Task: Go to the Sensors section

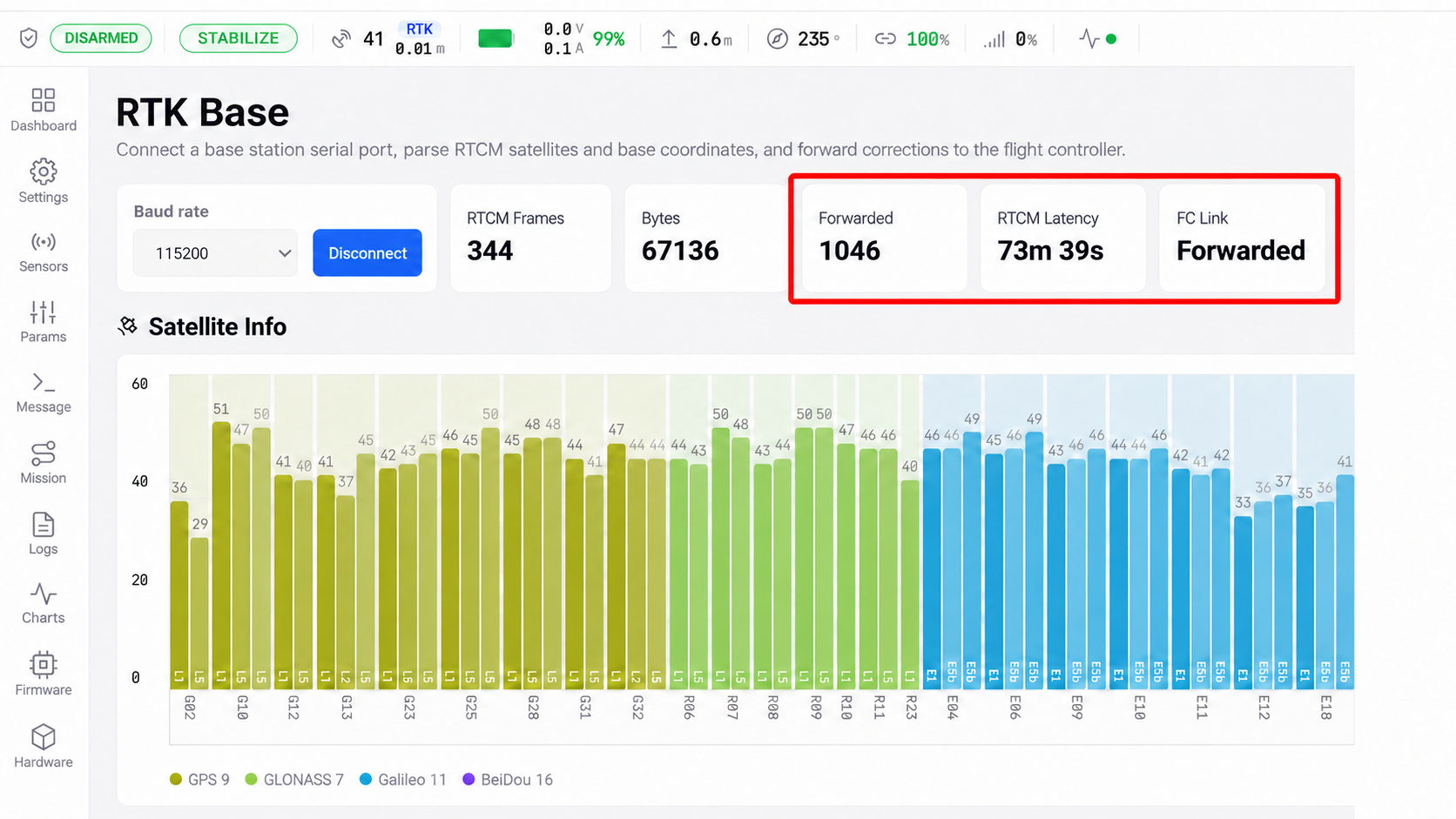Action: click(x=44, y=252)
